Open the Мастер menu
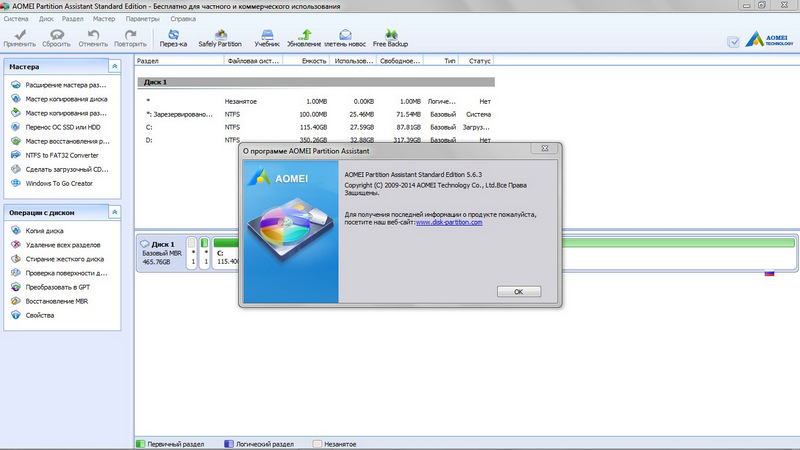This screenshot has height=450, width=800. point(104,19)
